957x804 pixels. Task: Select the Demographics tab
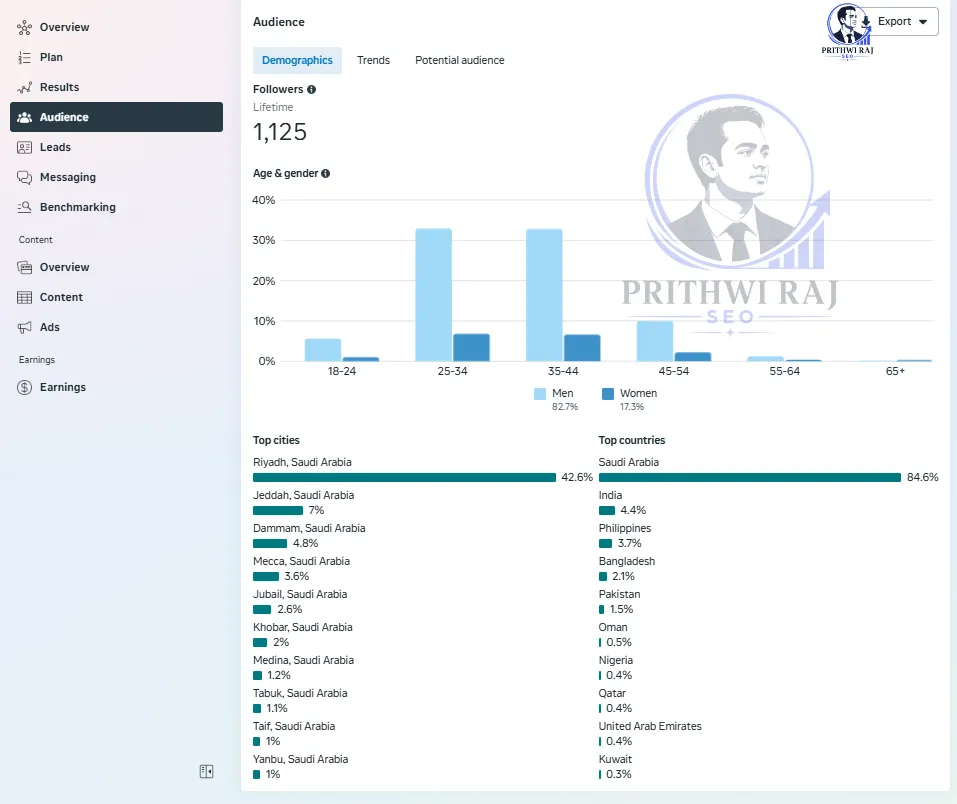(x=297, y=60)
